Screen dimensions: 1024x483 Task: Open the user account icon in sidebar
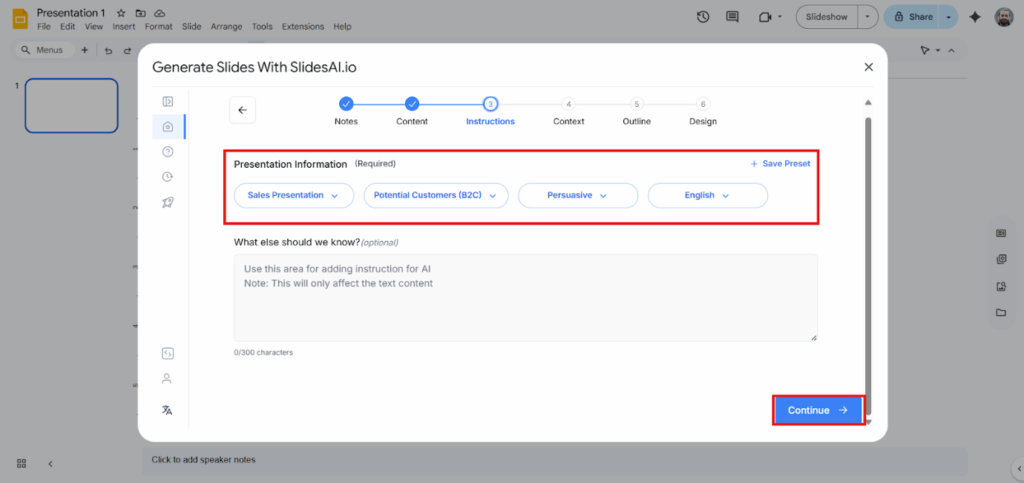(x=167, y=379)
